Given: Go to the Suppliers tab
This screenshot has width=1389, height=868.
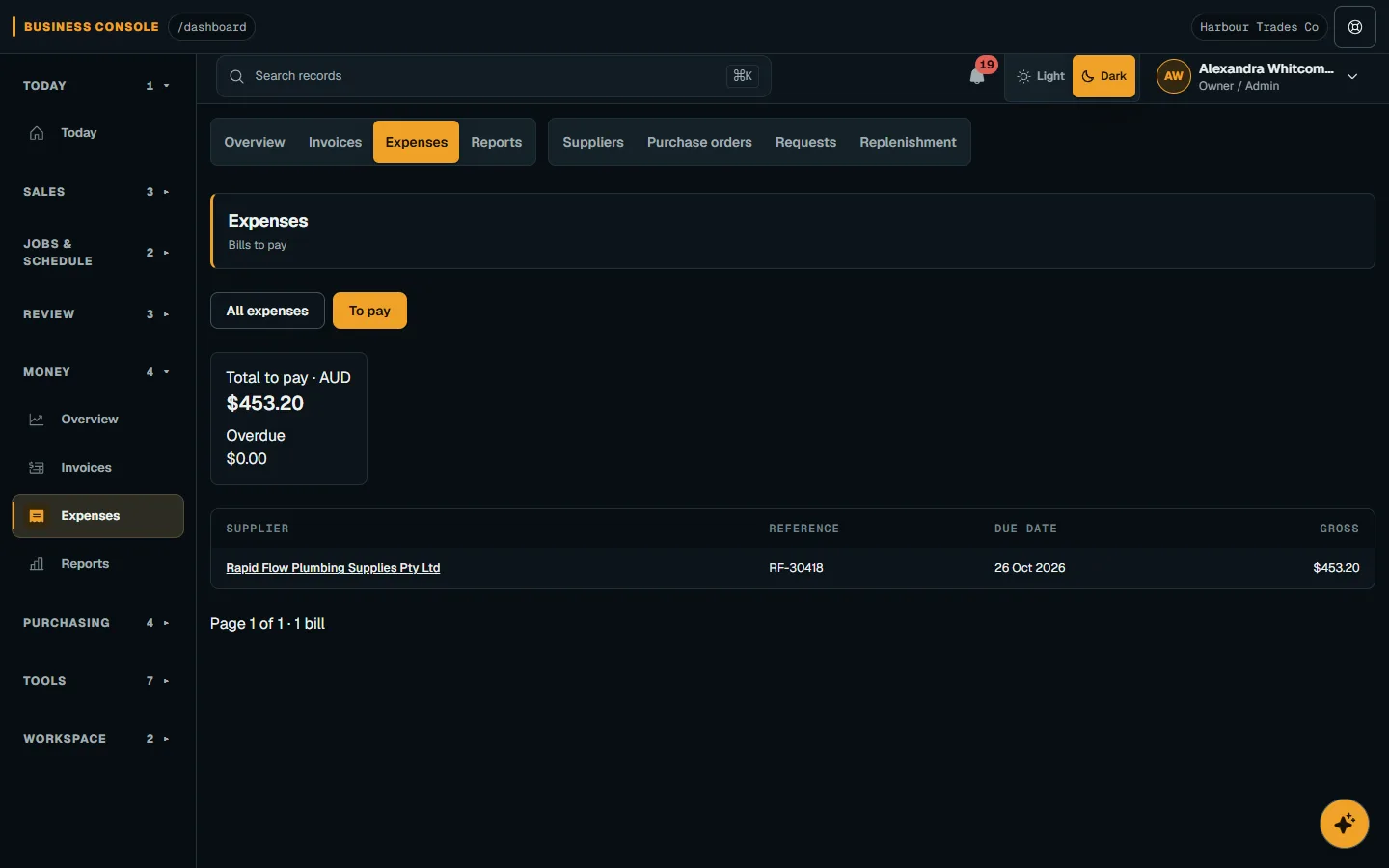Looking at the screenshot, I should [593, 142].
